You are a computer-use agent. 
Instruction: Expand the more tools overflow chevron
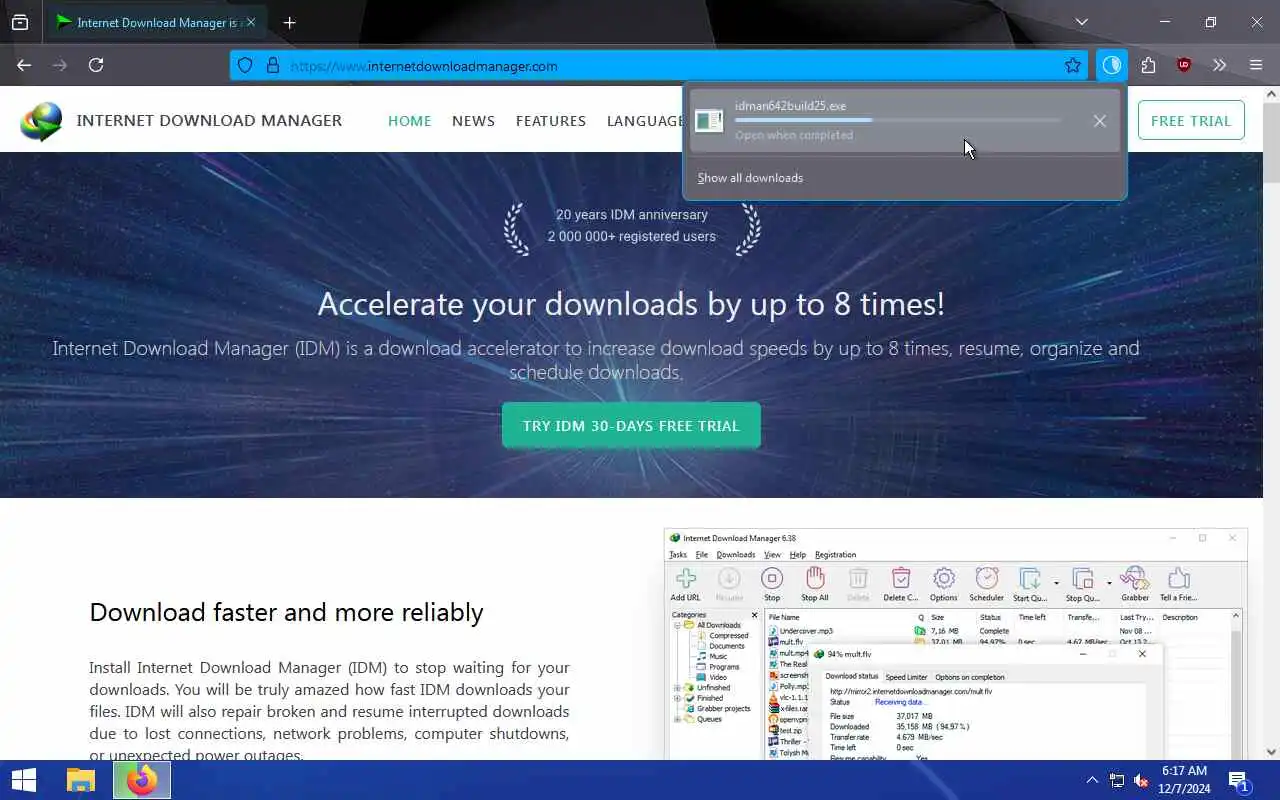(1219, 65)
